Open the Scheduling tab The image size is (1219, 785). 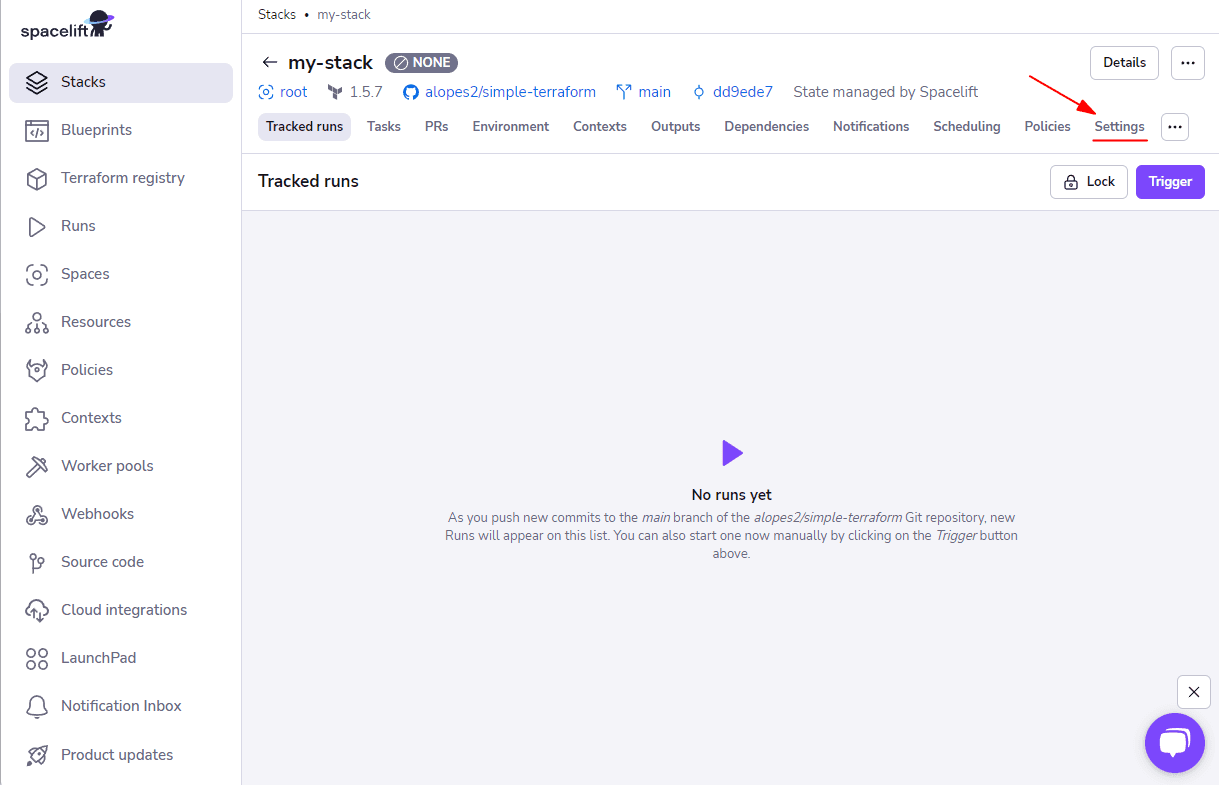(967, 127)
